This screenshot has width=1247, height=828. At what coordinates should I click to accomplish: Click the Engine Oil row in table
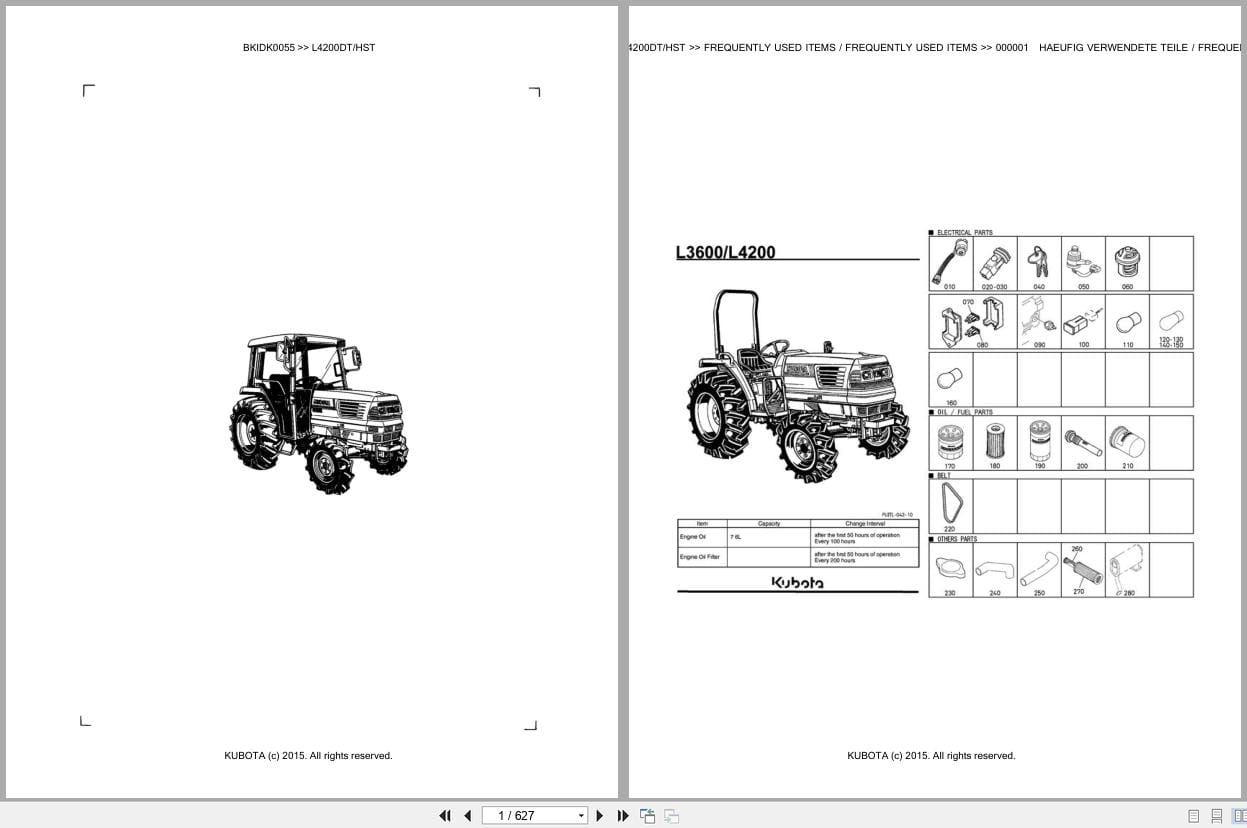(x=798, y=538)
